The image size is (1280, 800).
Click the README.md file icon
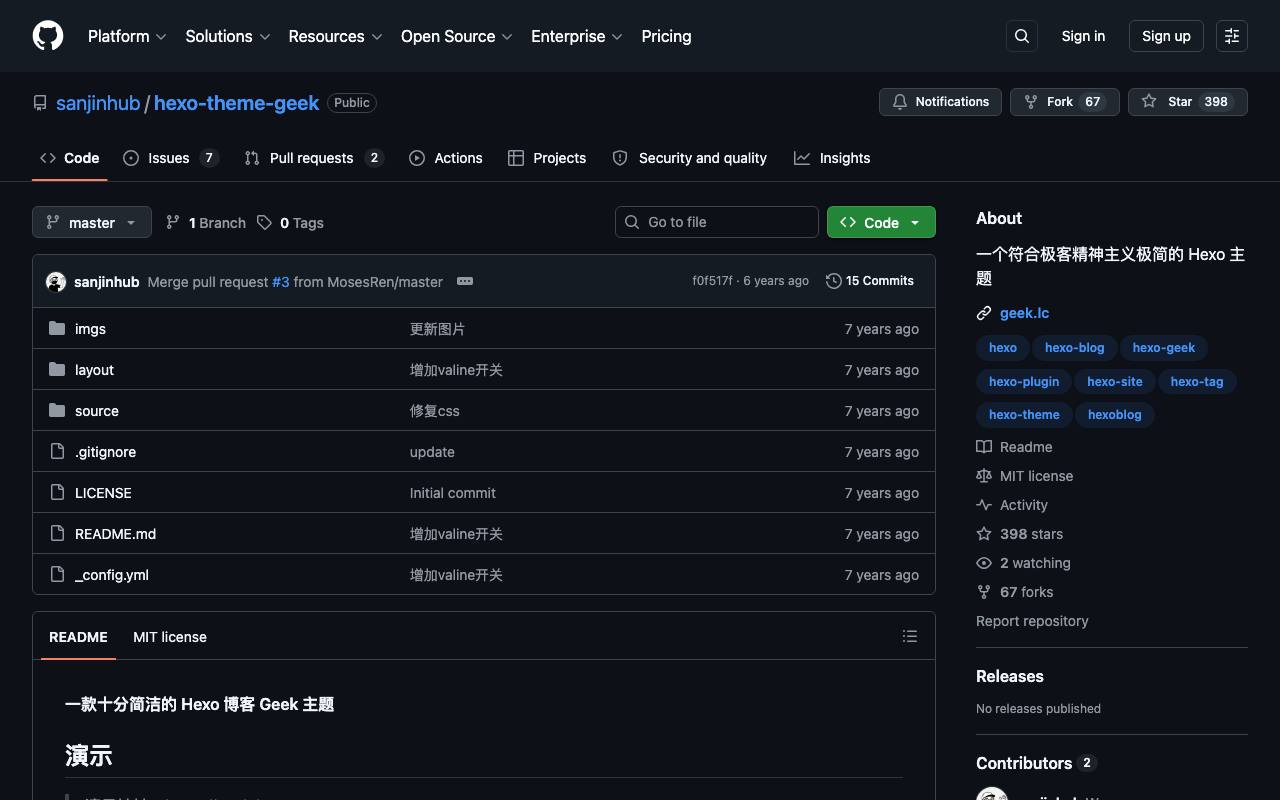[x=57, y=533]
